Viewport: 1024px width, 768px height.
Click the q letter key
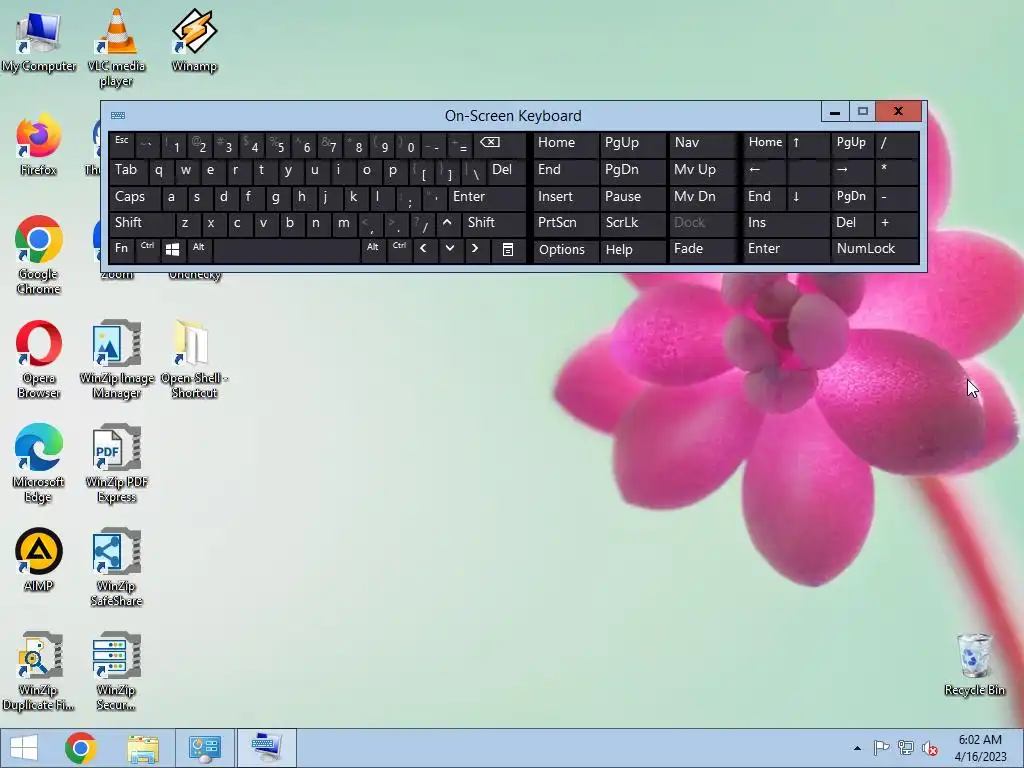click(x=160, y=170)
